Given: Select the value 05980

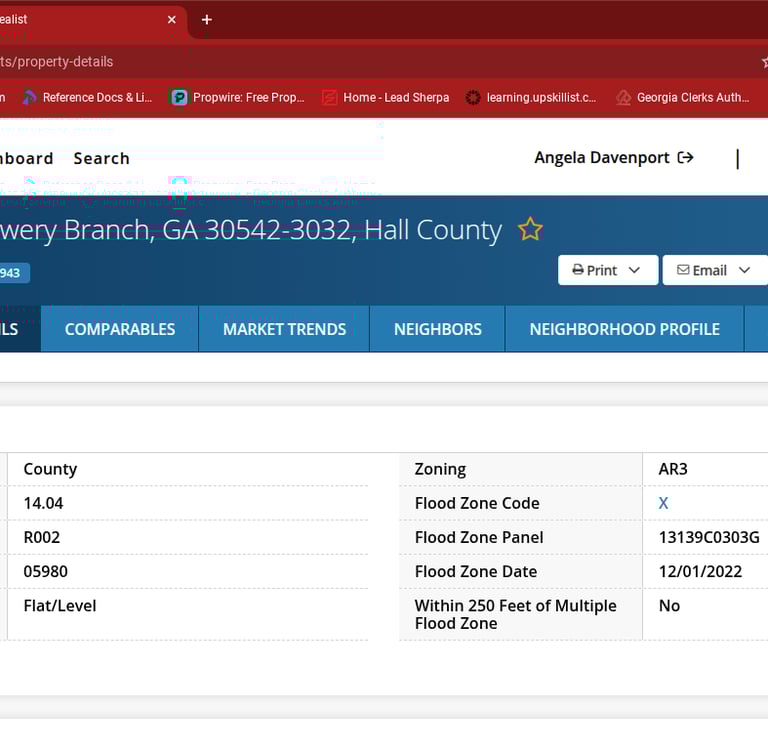Looking at the screenshot, I should [x=45, y=572].
